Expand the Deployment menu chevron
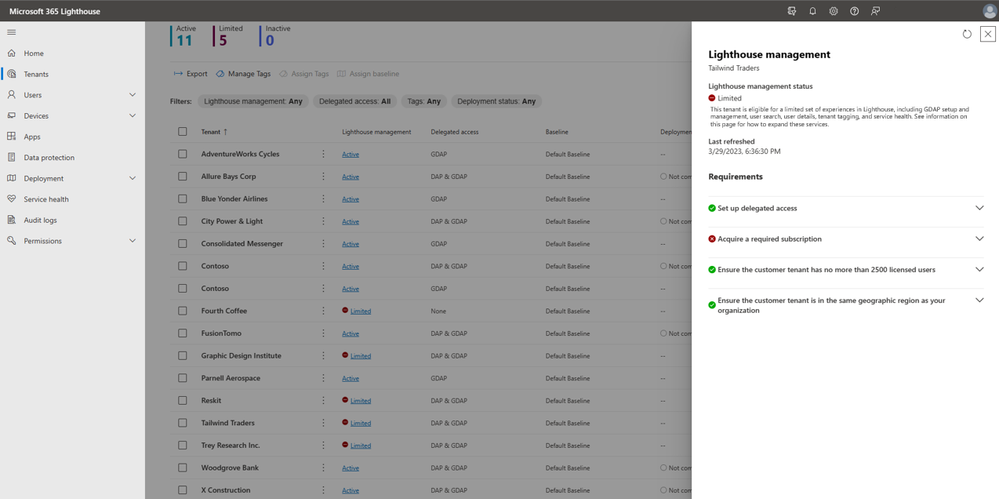The image size is (999, 499). pos(133,178)
